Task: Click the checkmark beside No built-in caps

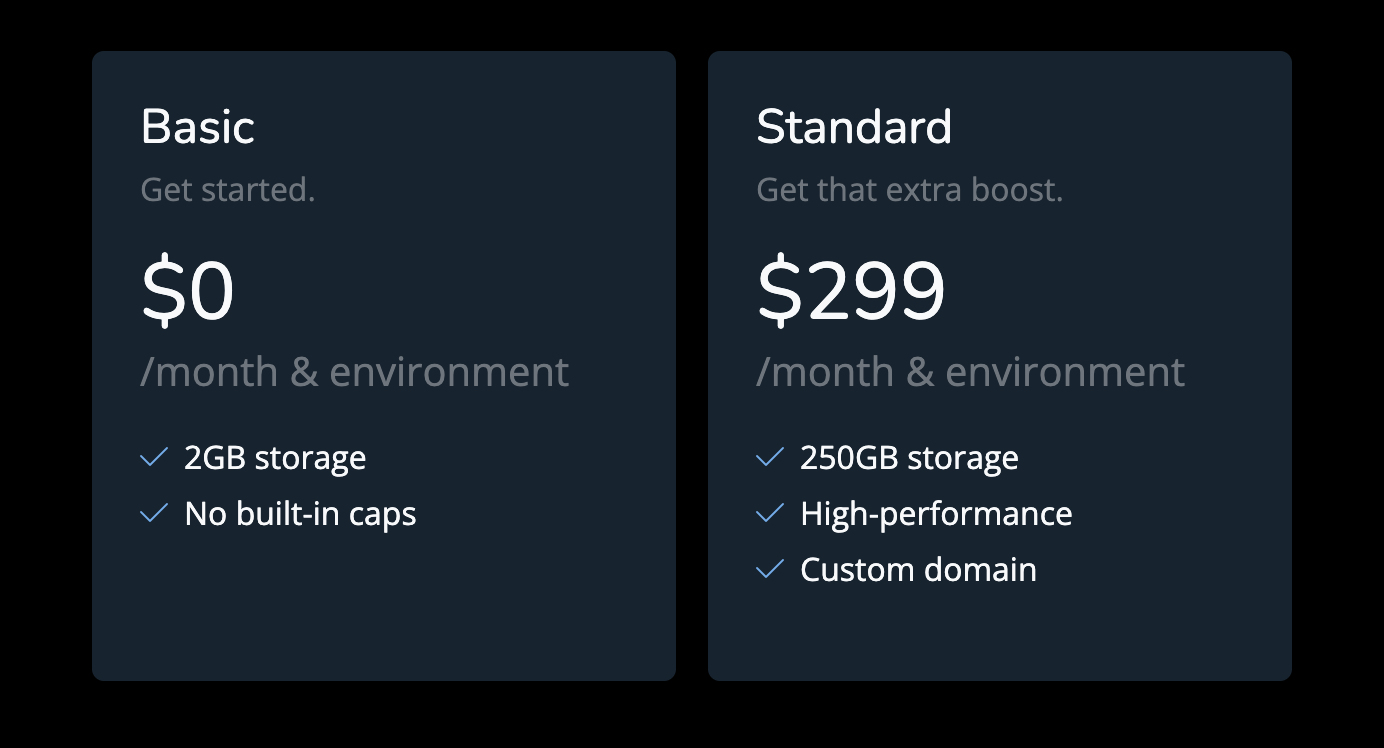Action: tap(154, 514)
